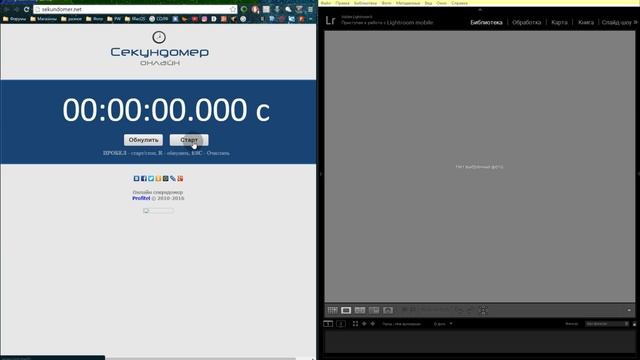The height and width of the screenshot is (360, 640).
Task: Click the Instagram bookmark icon
Action: point(204,19)
